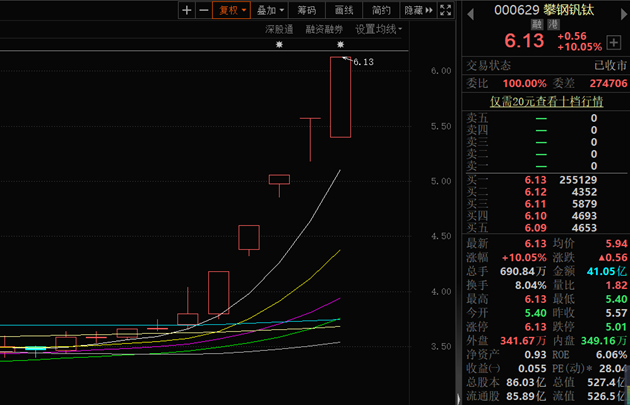Click the minus zoom-out chart icon

click(x=204, y=10)
